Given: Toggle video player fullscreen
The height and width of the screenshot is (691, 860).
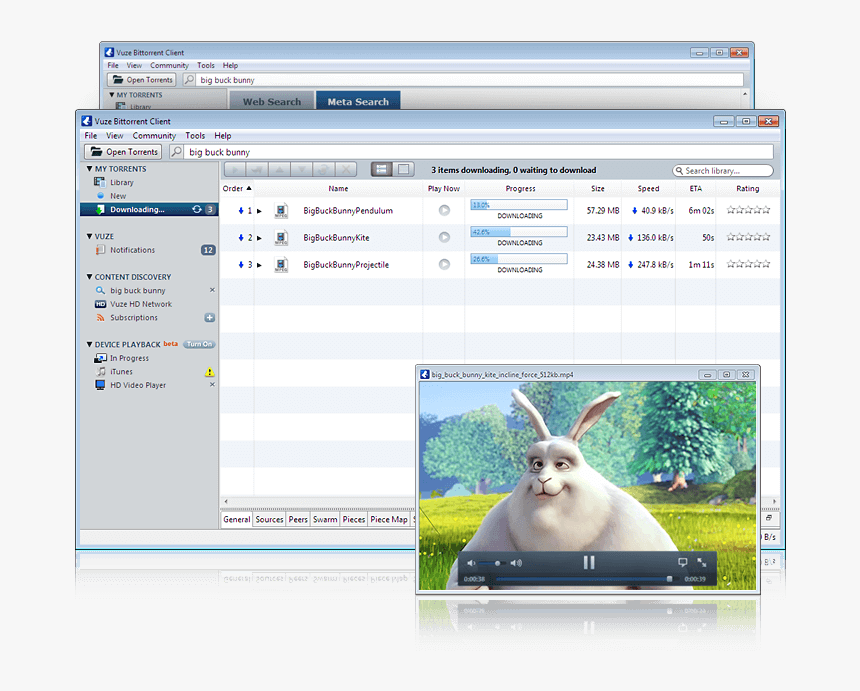Looking at the screenshot, I should coord(702,563).
